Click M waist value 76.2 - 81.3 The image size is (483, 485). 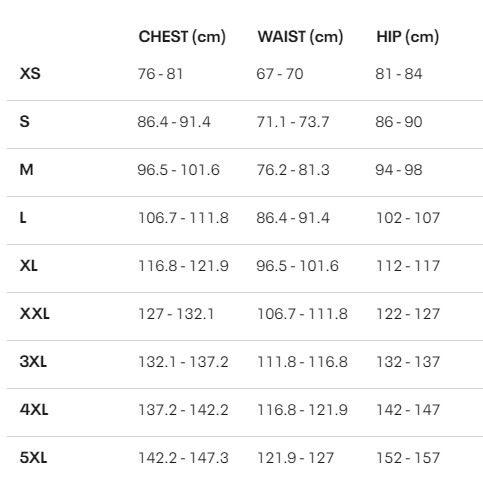(293, 170)
